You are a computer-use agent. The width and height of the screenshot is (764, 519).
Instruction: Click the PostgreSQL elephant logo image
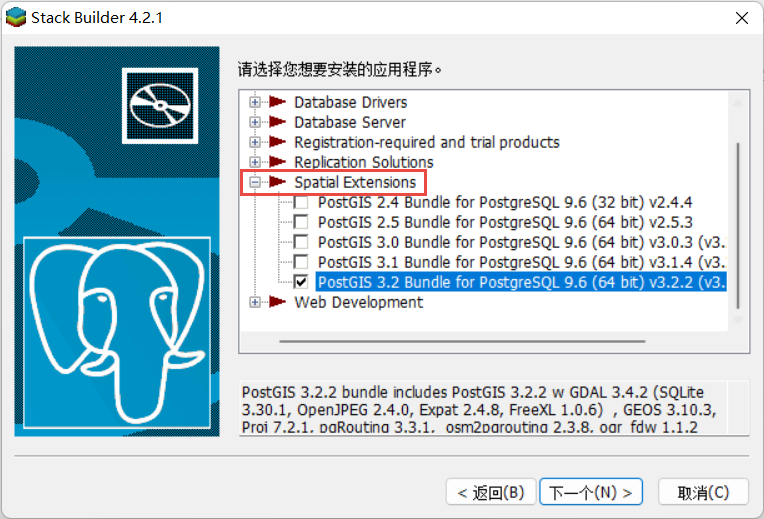[x=117, y=333]
